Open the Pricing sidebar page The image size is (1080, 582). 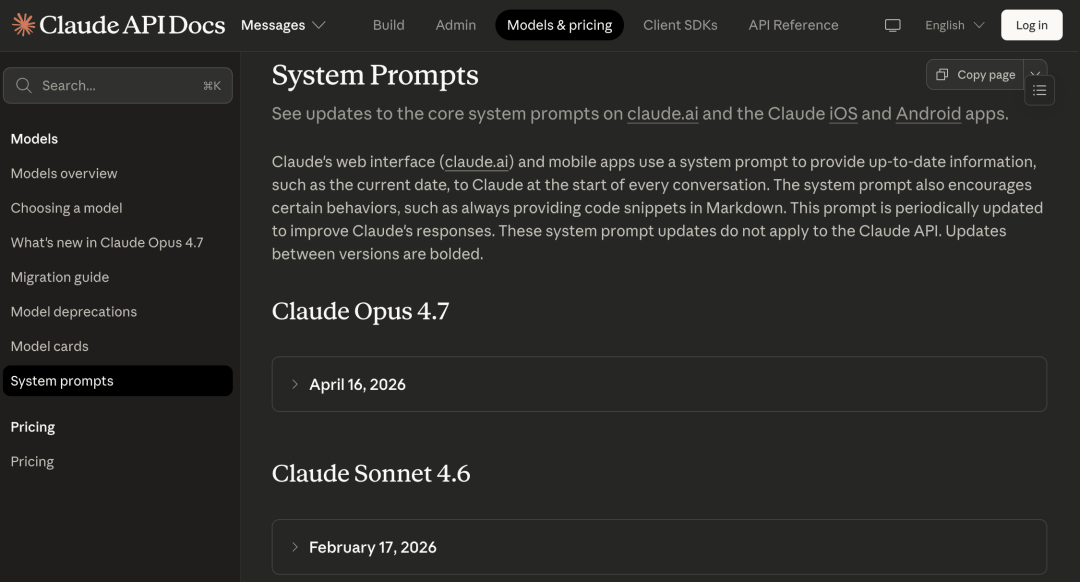point(32,461)
